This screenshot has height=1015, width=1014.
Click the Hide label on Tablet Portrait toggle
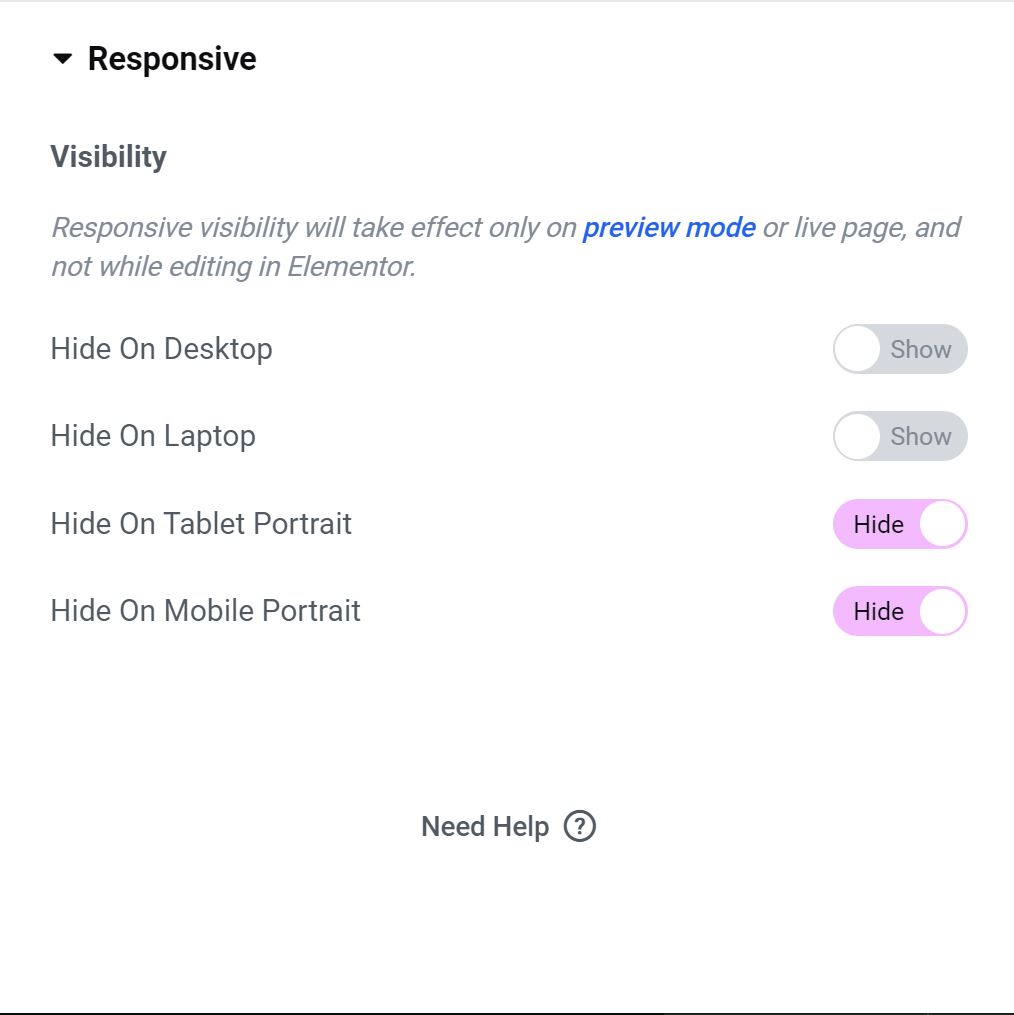coord(878,524)
